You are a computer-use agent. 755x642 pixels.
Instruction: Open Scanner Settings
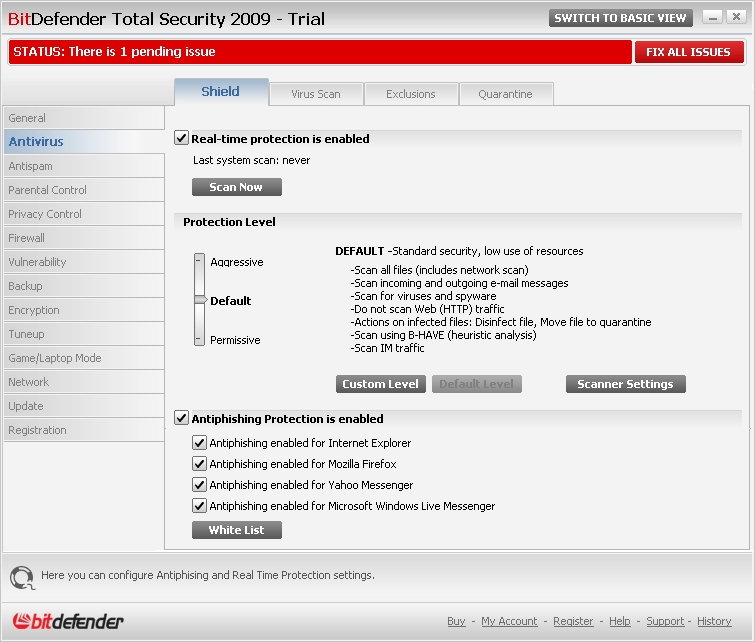tap(625, 384)
